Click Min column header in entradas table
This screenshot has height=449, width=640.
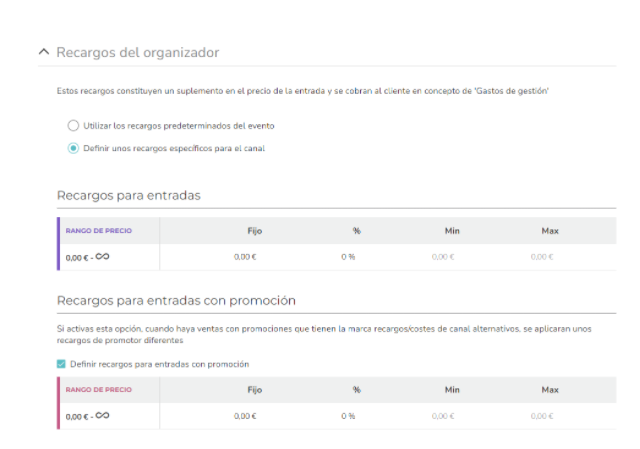452,231
